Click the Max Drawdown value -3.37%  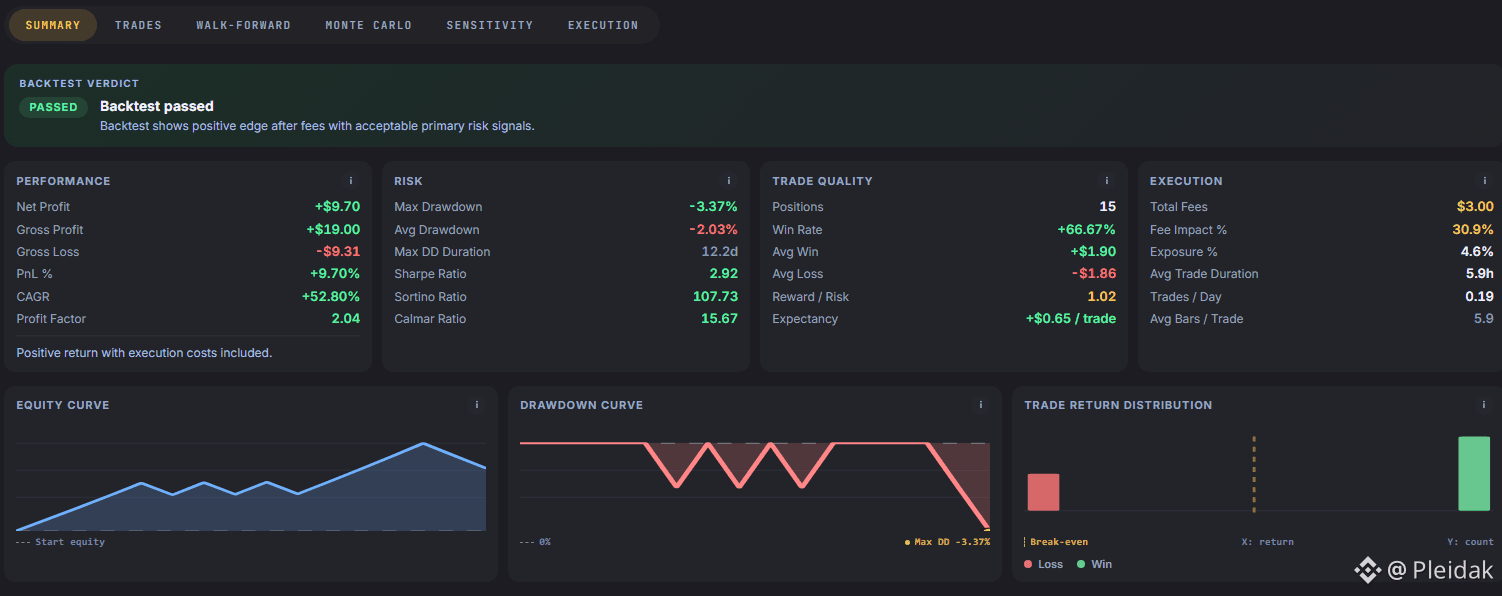click(713, 207)
